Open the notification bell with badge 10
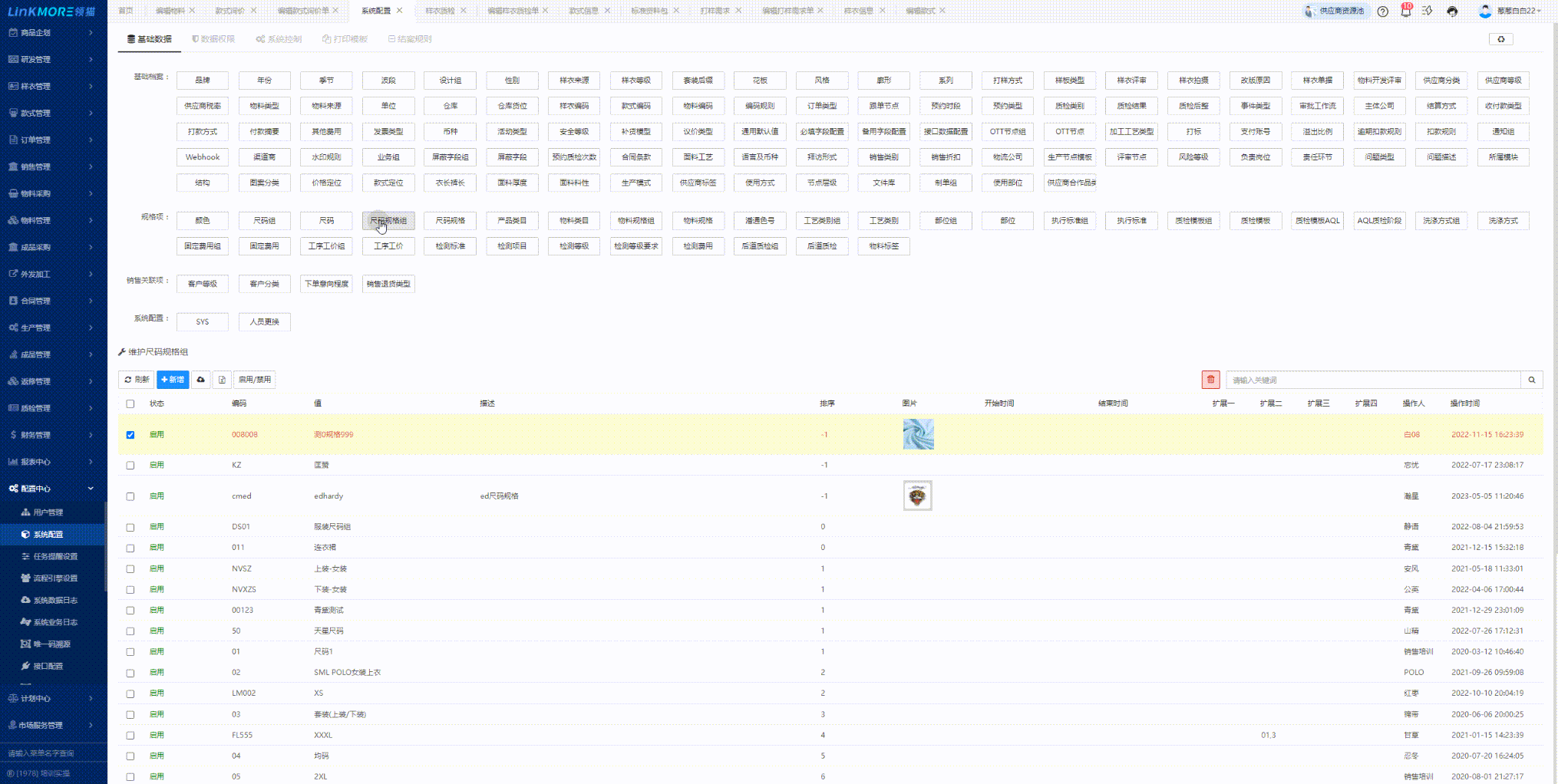Viewport: 1558px width, 784px height. (x=1405, y=12)
